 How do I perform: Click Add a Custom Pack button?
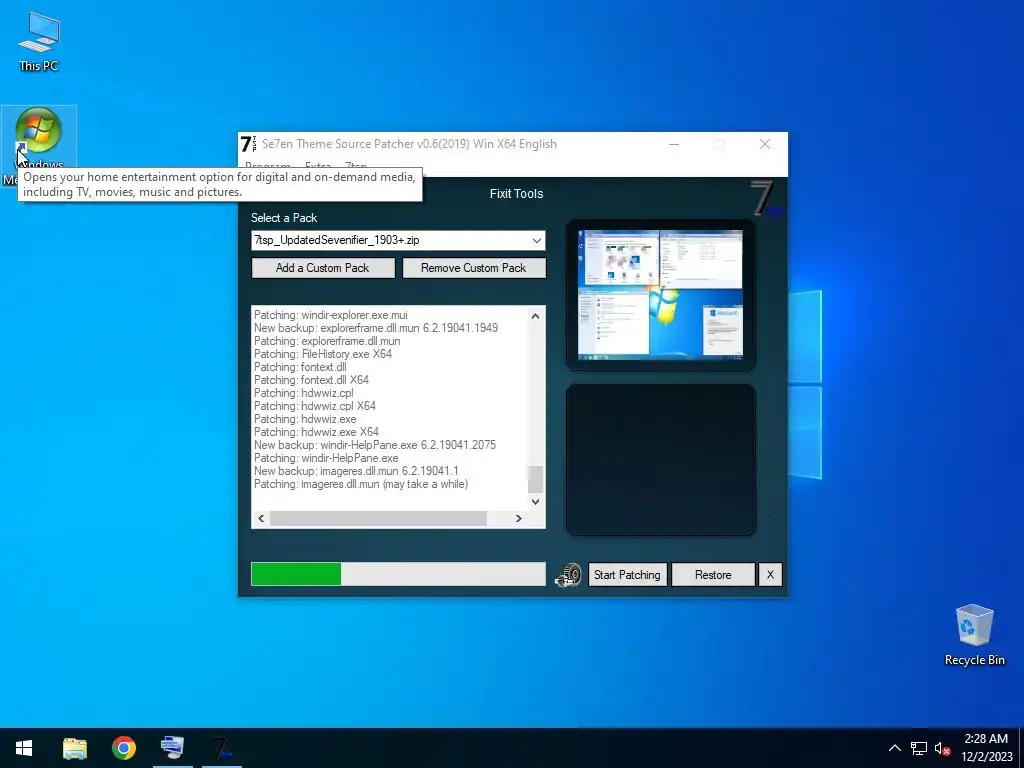pyautogui.click(x=323, y=268)
